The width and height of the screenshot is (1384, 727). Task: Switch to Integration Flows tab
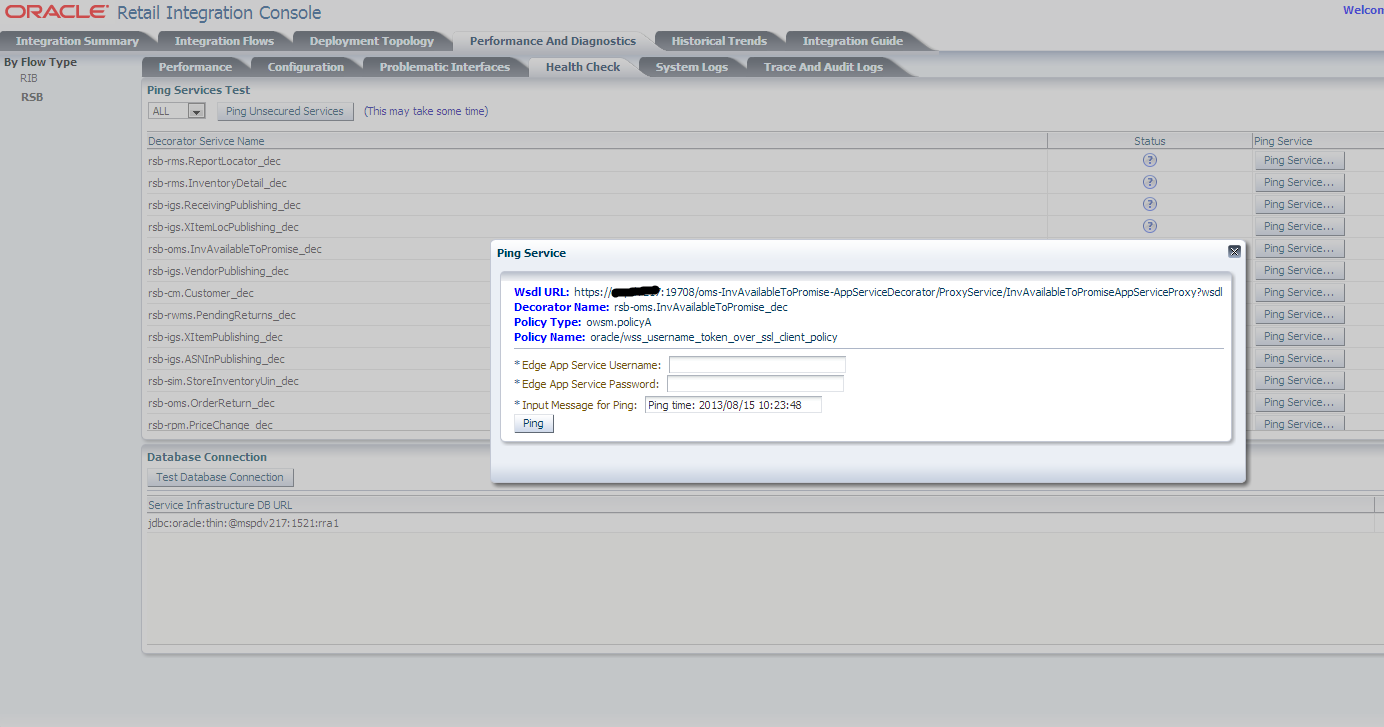point(224,41)
